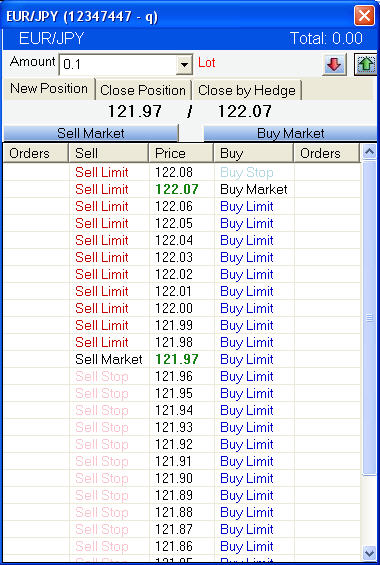Viewport: 380px width, 565px height.
Task: Place Sell Limit at 122.06
Action: pyautogui.click(x=102, y=206)
